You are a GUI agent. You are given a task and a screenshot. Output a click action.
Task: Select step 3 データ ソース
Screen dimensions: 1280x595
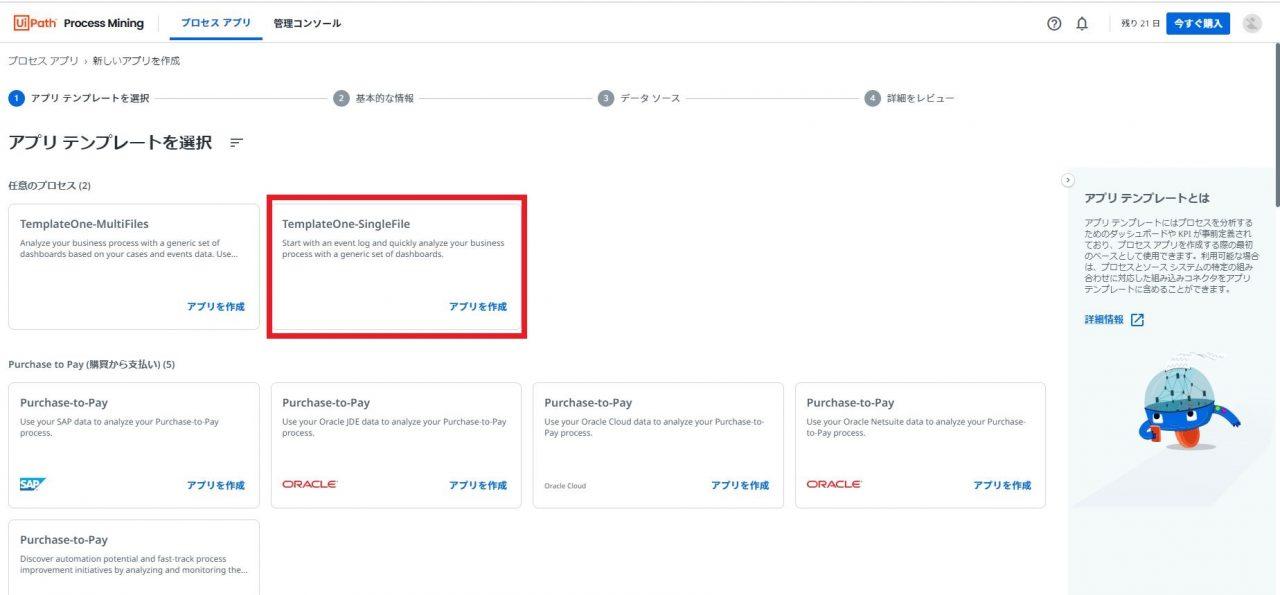coord(639,98)
